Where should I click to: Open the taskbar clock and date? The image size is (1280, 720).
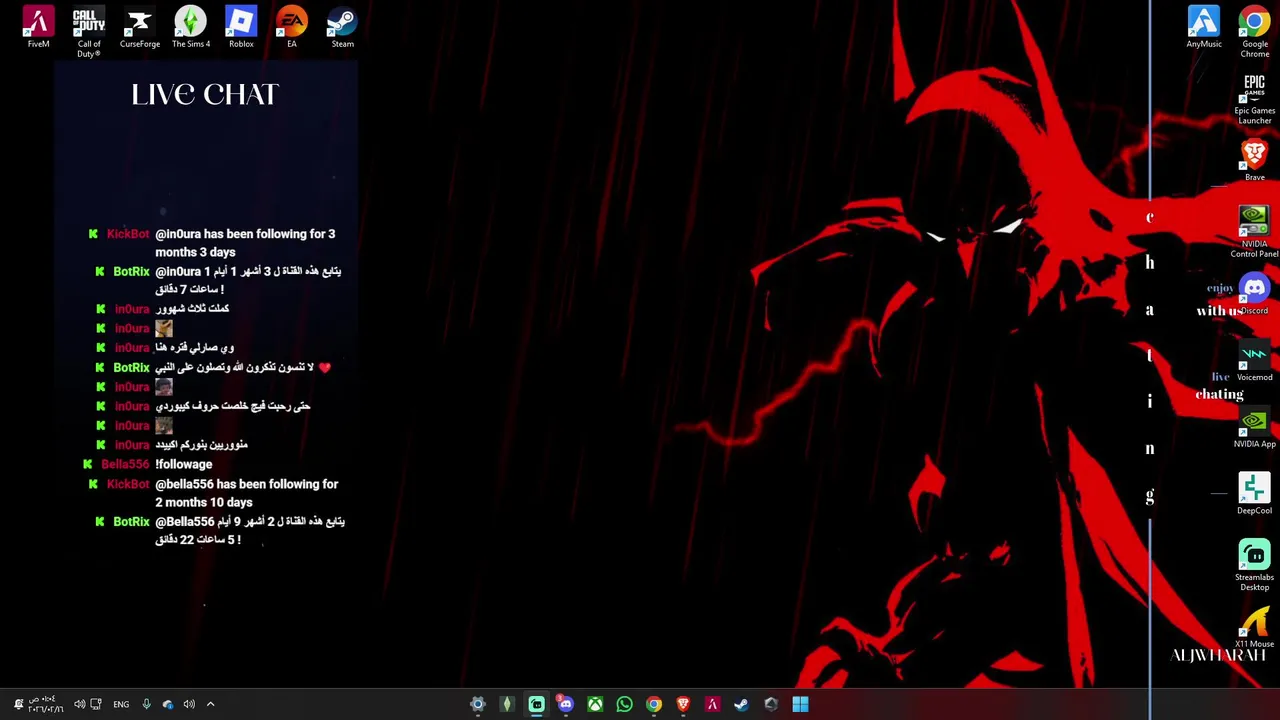pos(46,704)
